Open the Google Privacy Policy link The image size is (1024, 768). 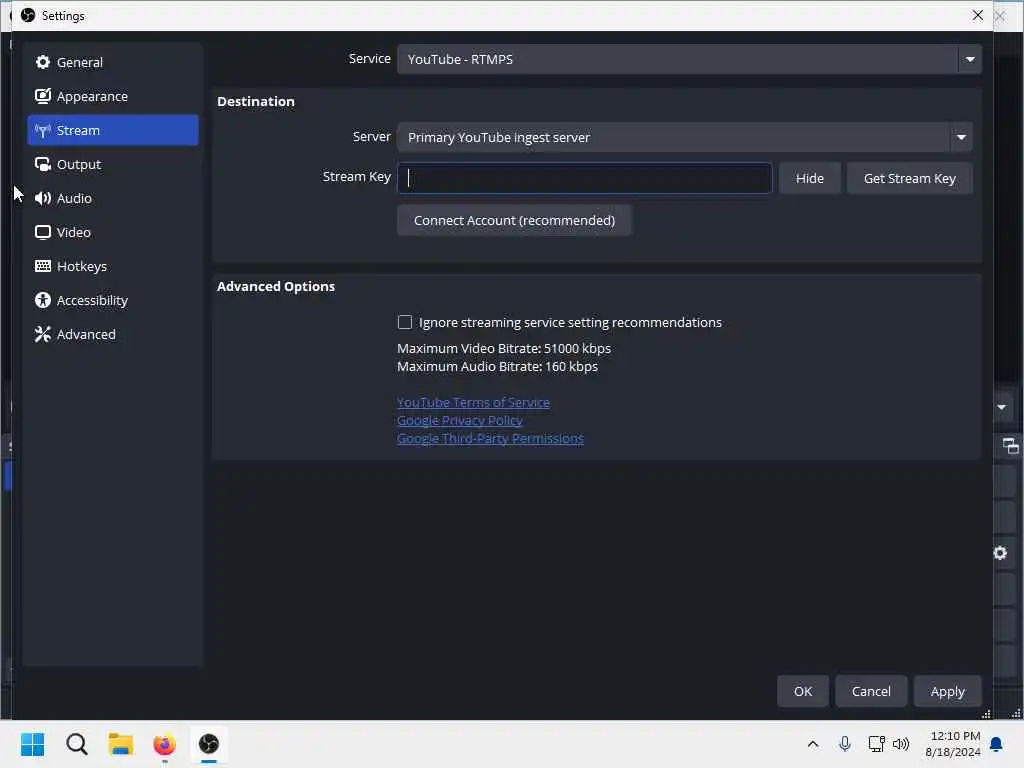[459, 421]
